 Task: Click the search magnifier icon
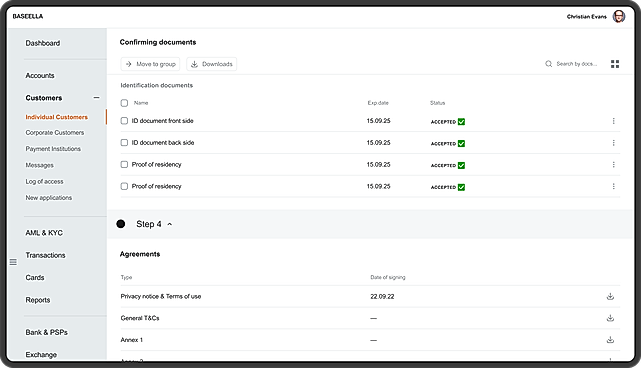pos(549,64)
